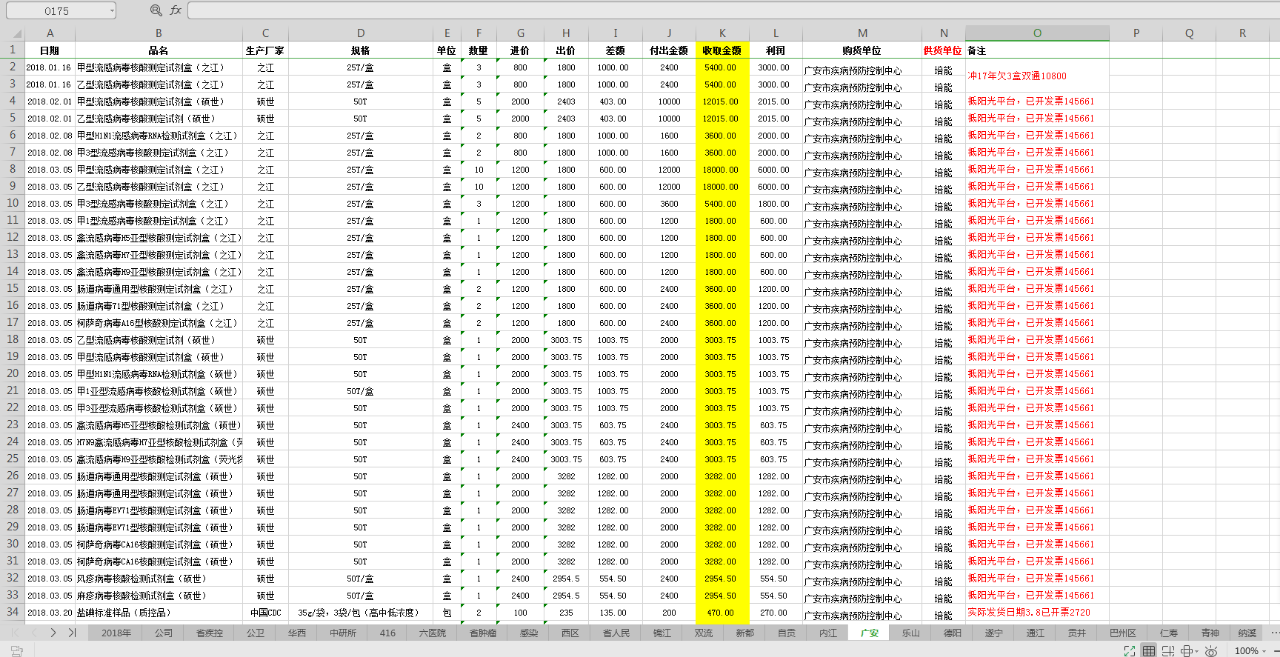1280x657 pixels.
Task: Switch to page break preview icon
Action: coord(1168,651)
